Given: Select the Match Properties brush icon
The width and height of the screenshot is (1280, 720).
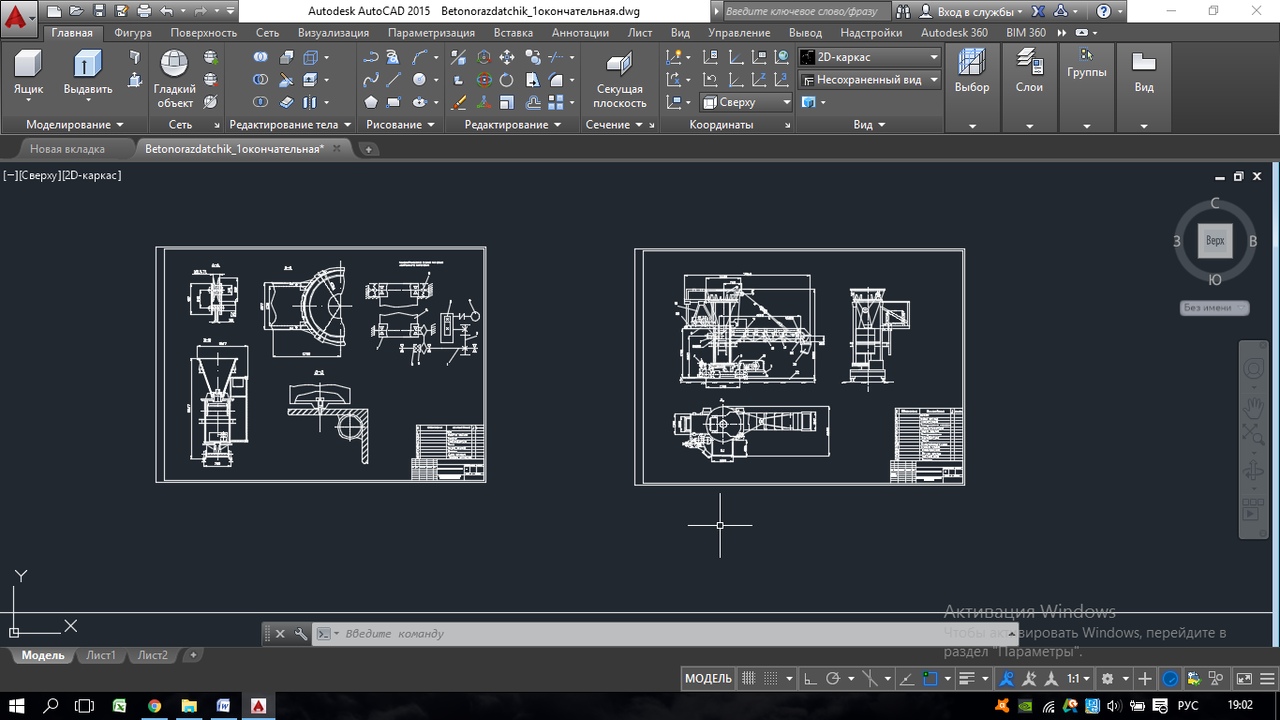Looking at the screenshot, I should (x=457, y=102).
